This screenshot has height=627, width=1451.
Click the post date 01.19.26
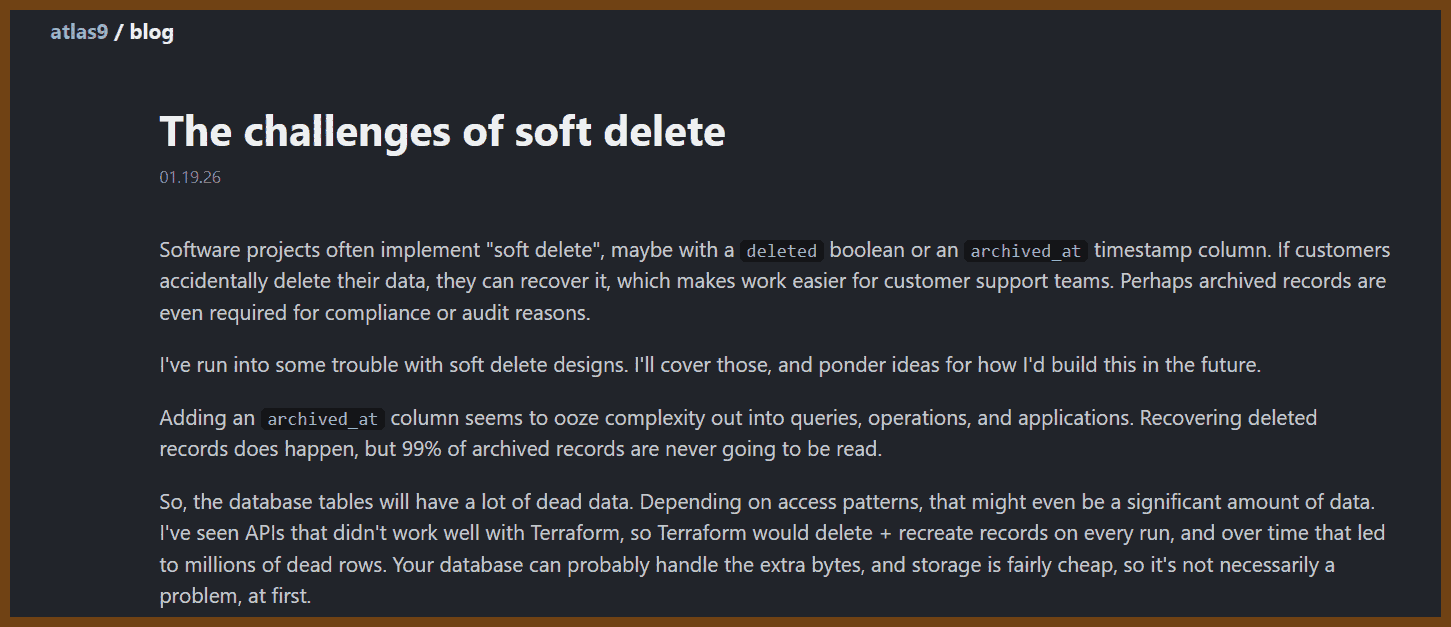pyautogui.click(x=190, y=178)
